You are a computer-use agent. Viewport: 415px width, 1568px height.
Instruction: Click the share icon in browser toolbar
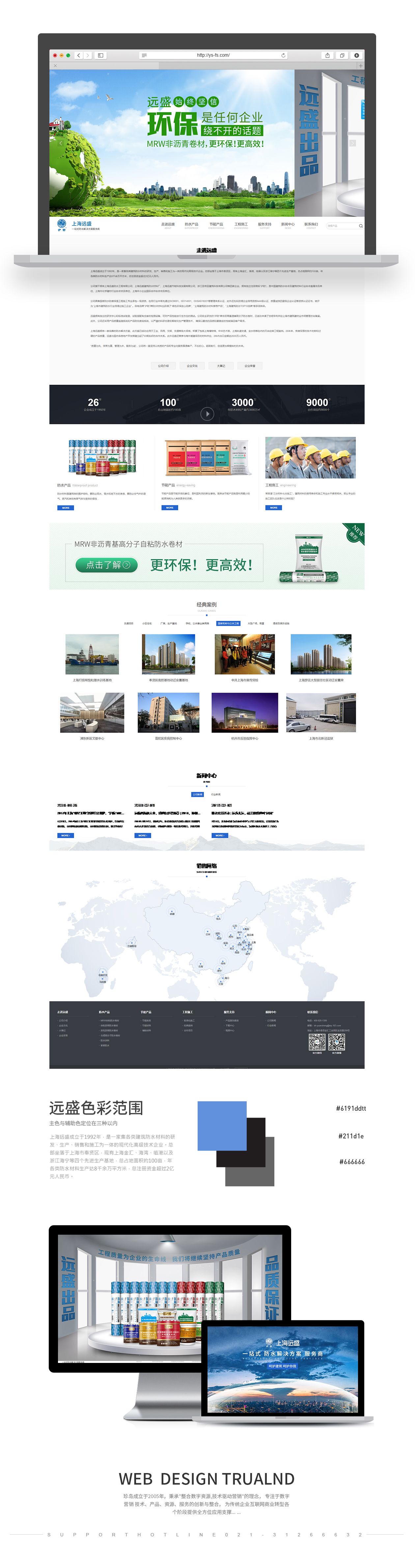coord(327,55)
